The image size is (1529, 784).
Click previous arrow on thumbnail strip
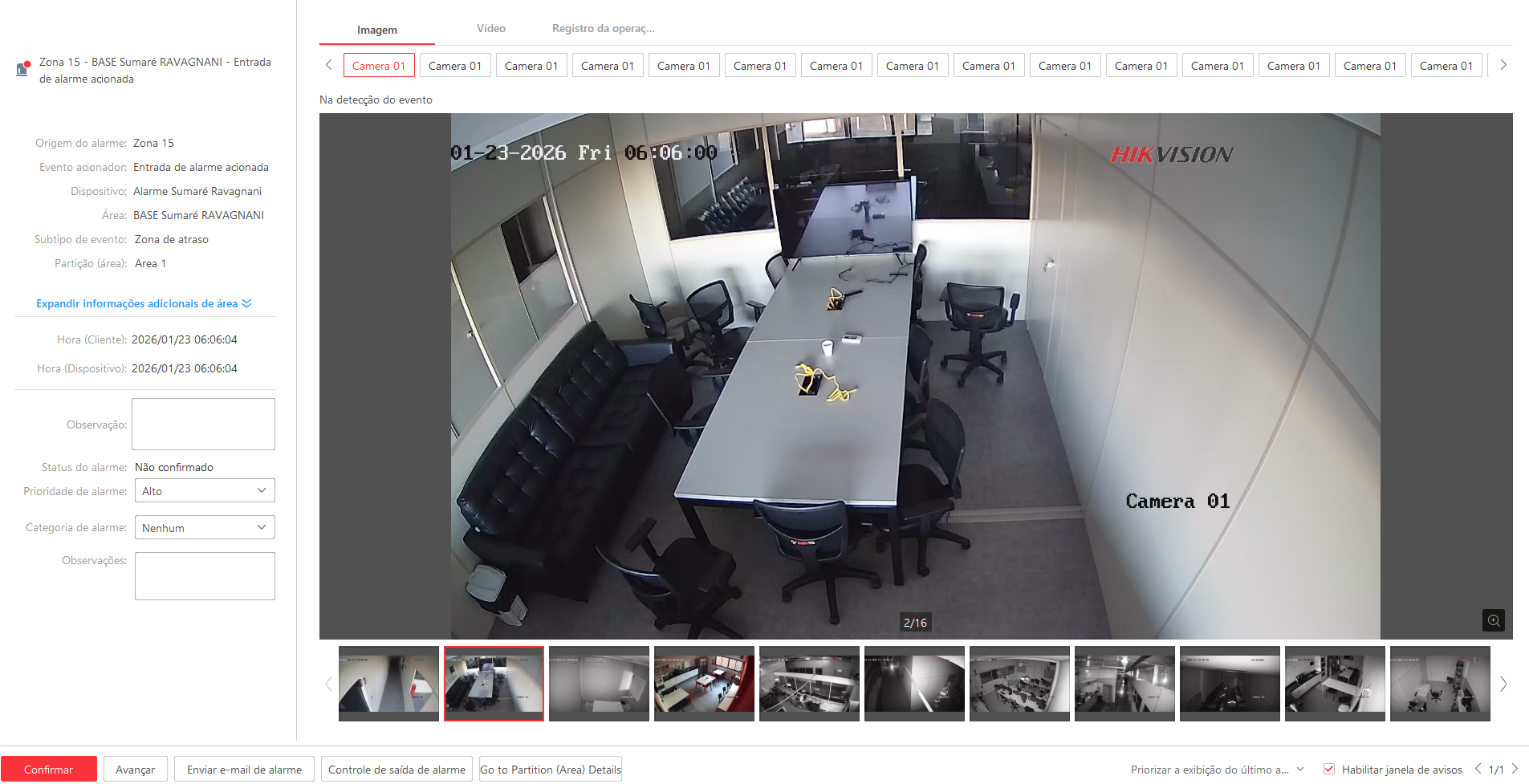click(x=328, y=684)
